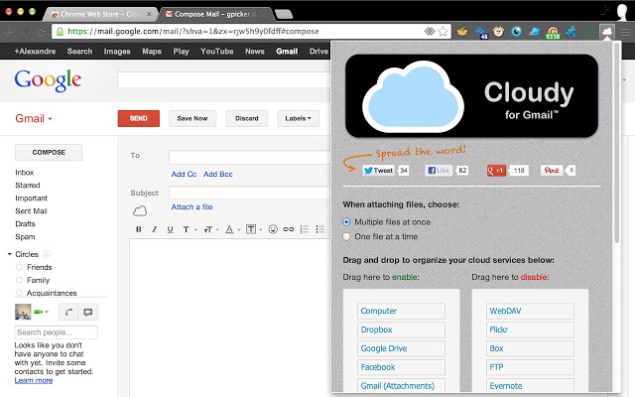Click the Subject input field
Viewport: 635px width, 397px height.
point(250,193)
